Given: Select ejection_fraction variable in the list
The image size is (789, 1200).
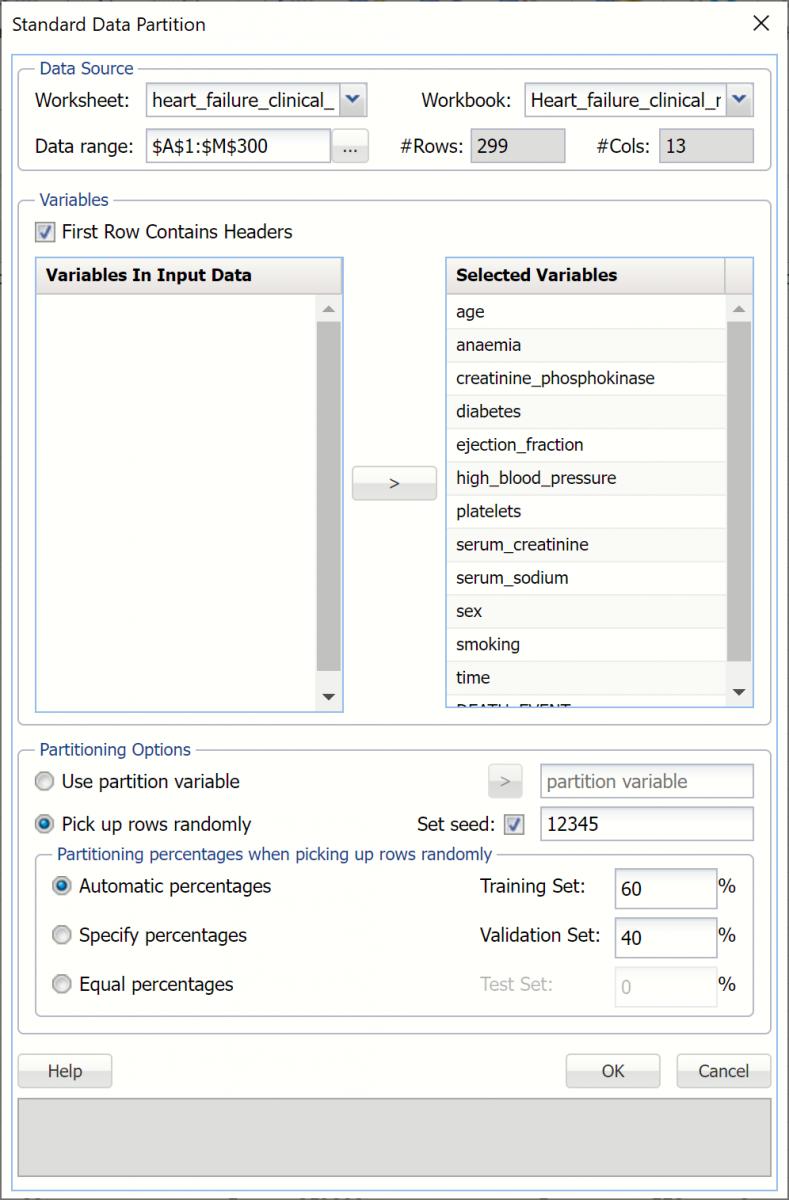Looking at the screenshot, I should (x=519, y=445).
